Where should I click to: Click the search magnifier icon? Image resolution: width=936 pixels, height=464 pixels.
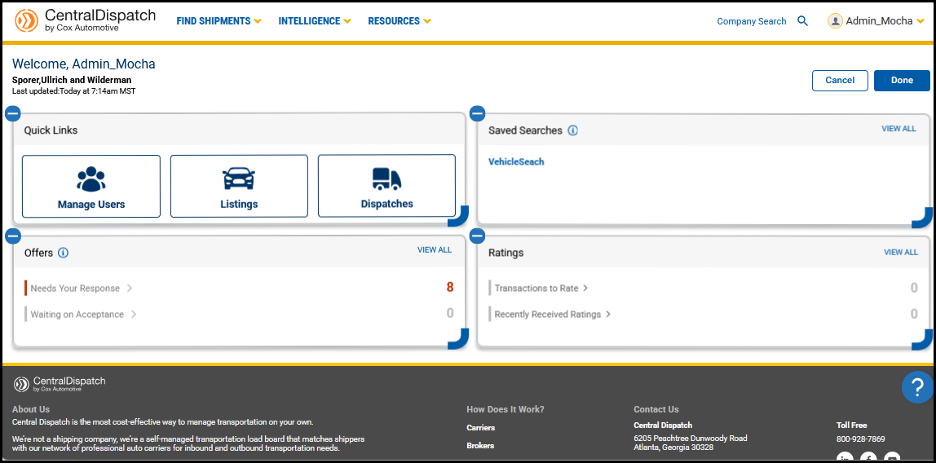pyautogui.click(x=802, y=21)
